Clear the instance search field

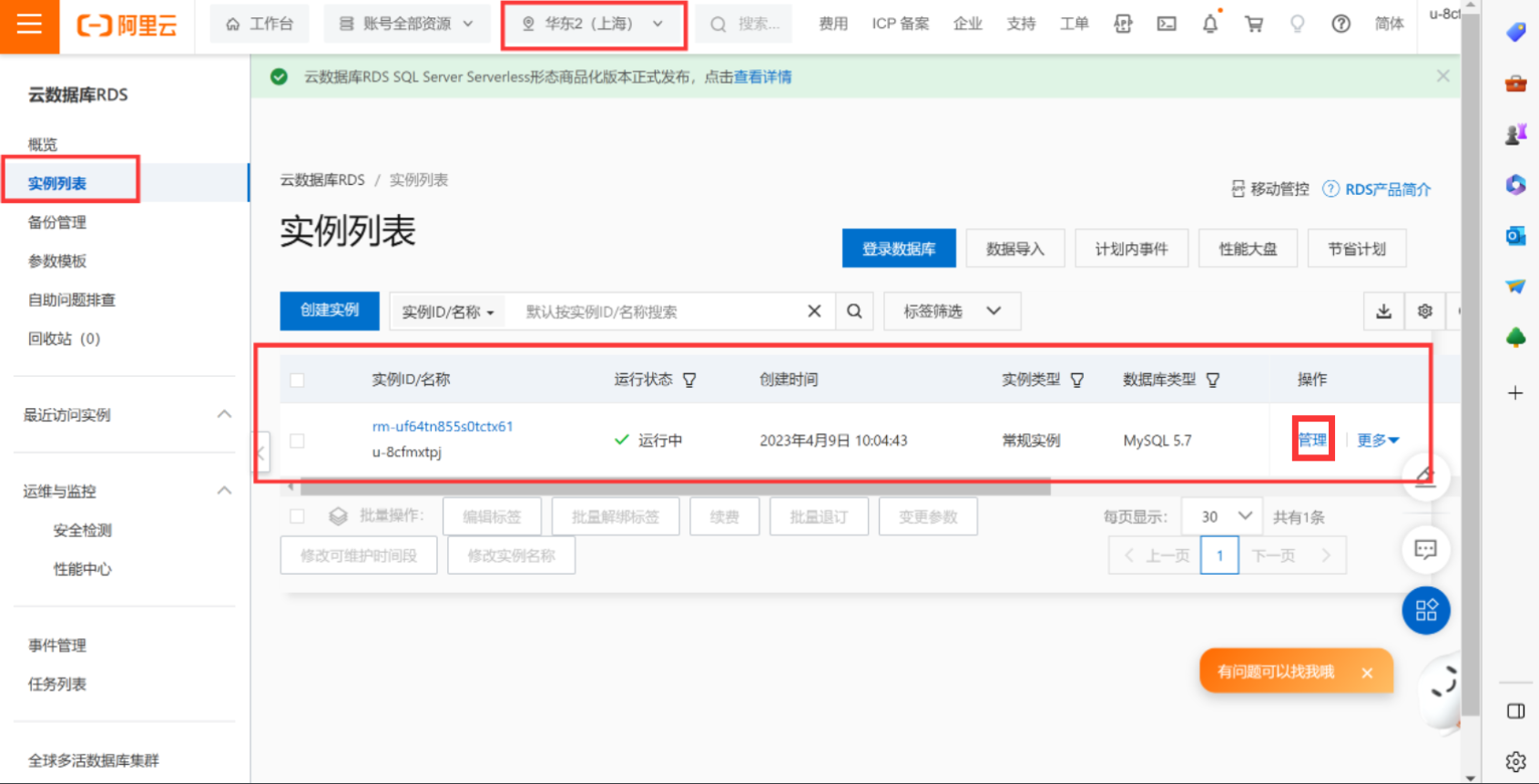(814, 311)
